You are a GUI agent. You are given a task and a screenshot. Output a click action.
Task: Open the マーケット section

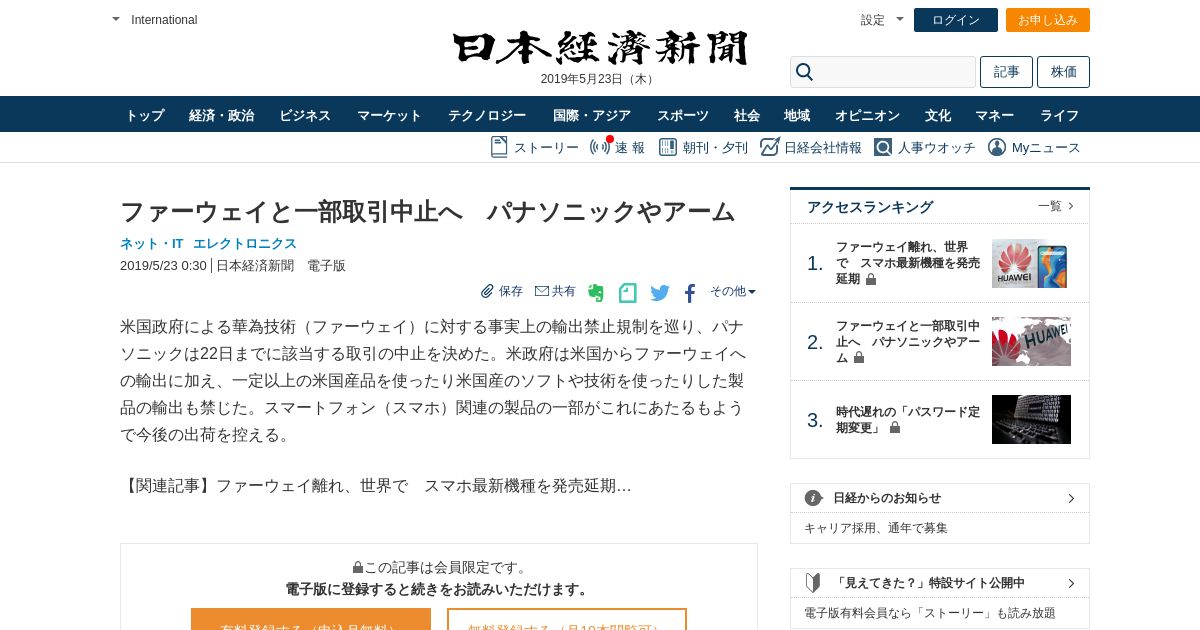click(x=389, y=115)
